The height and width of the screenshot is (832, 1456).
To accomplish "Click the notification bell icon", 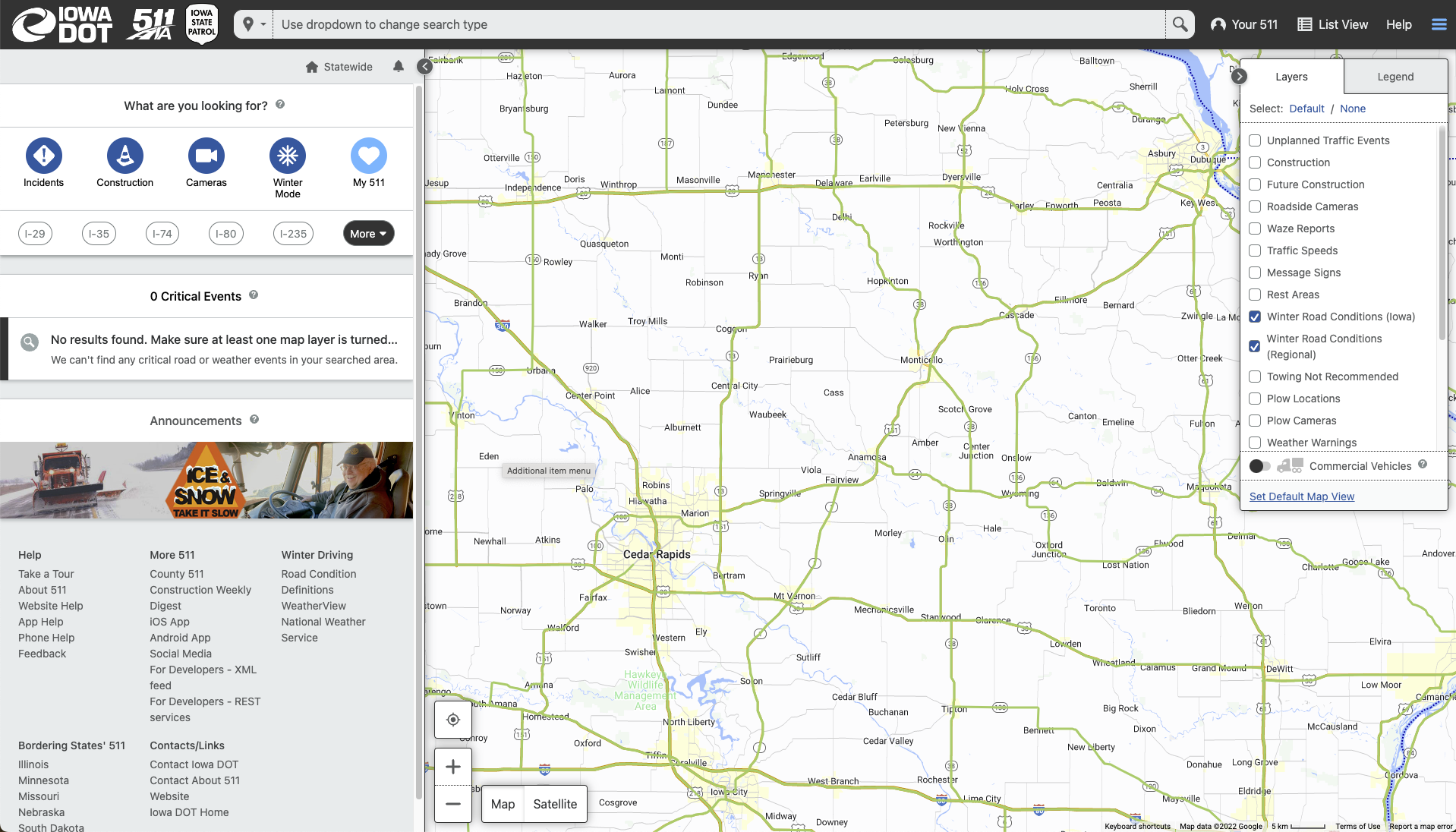I will [398, 67].
